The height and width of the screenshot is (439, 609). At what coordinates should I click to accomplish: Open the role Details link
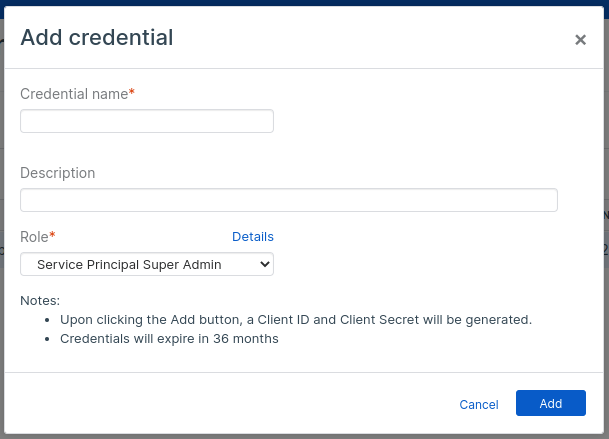coord(253,237)
